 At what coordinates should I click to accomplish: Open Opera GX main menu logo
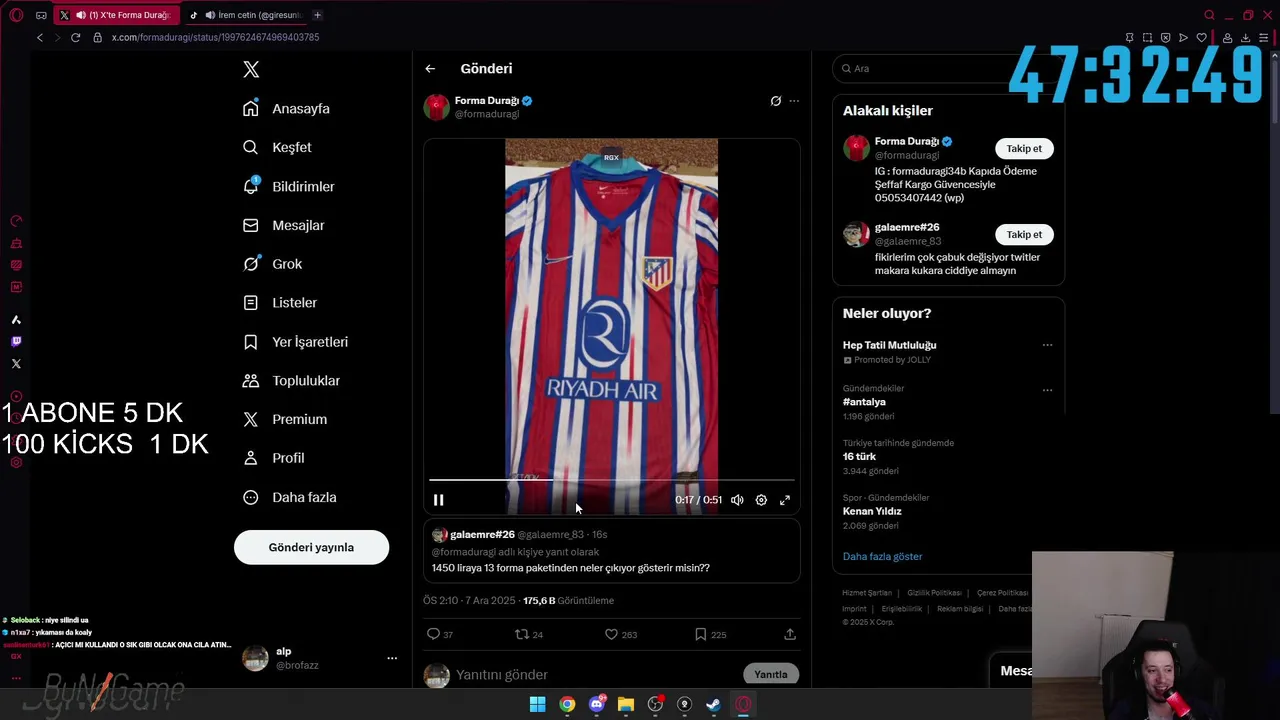click(x=16, y=15)
